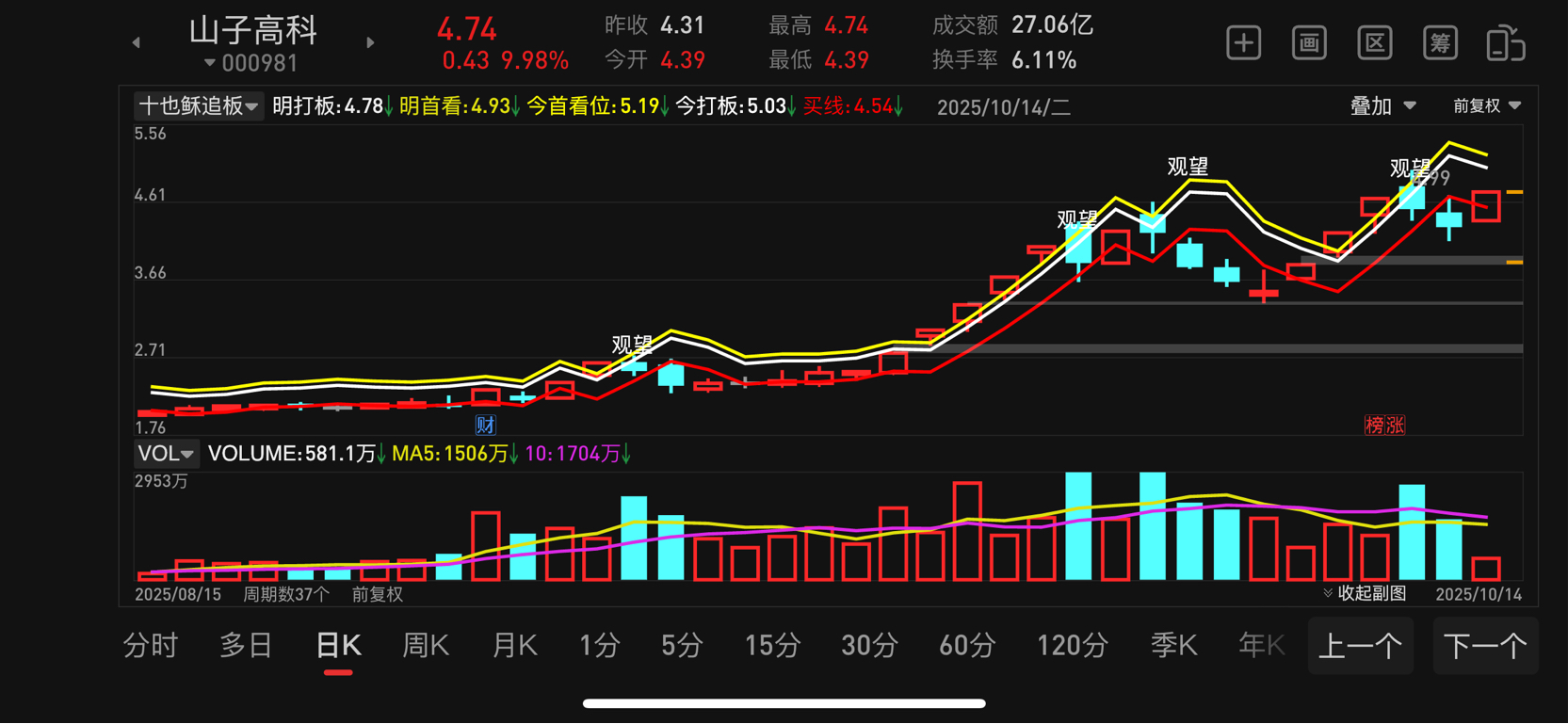Tap the 财 financial marker on chart
Viewport: 1568px width, 724px height.
click(485, 425)
